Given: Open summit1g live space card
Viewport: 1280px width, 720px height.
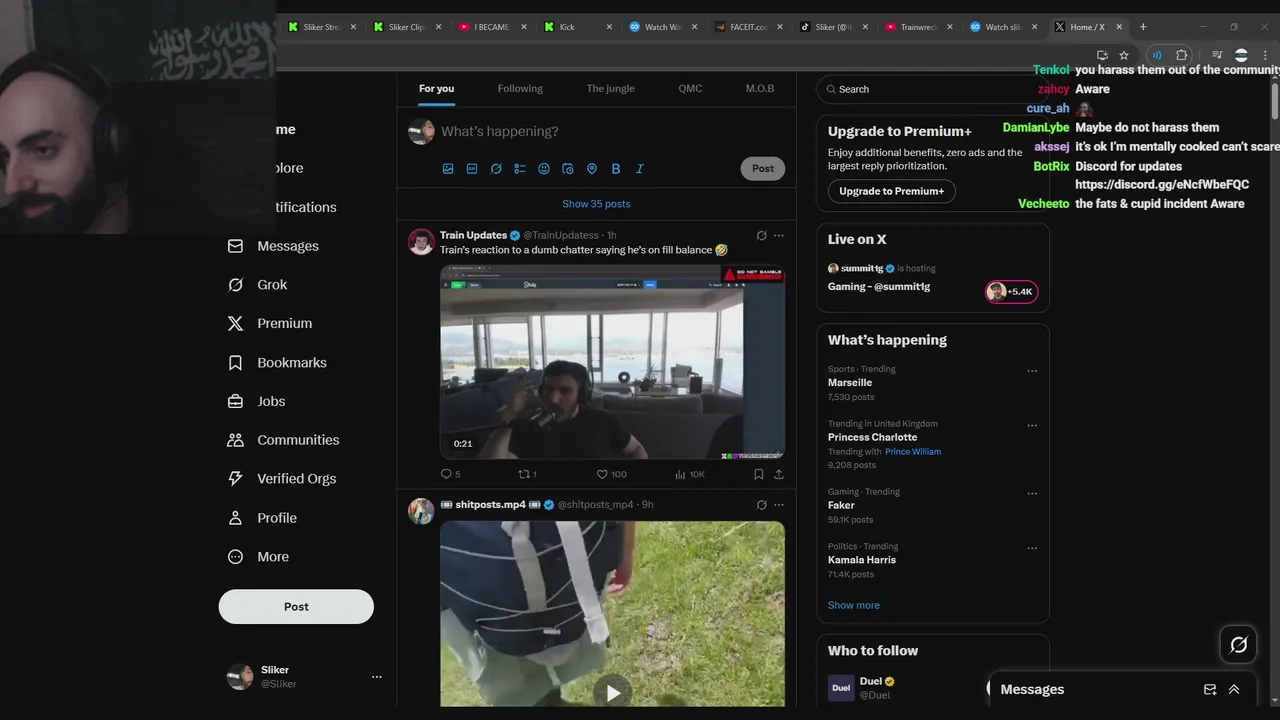Looking at the screenshot, I should coord(932,278).
